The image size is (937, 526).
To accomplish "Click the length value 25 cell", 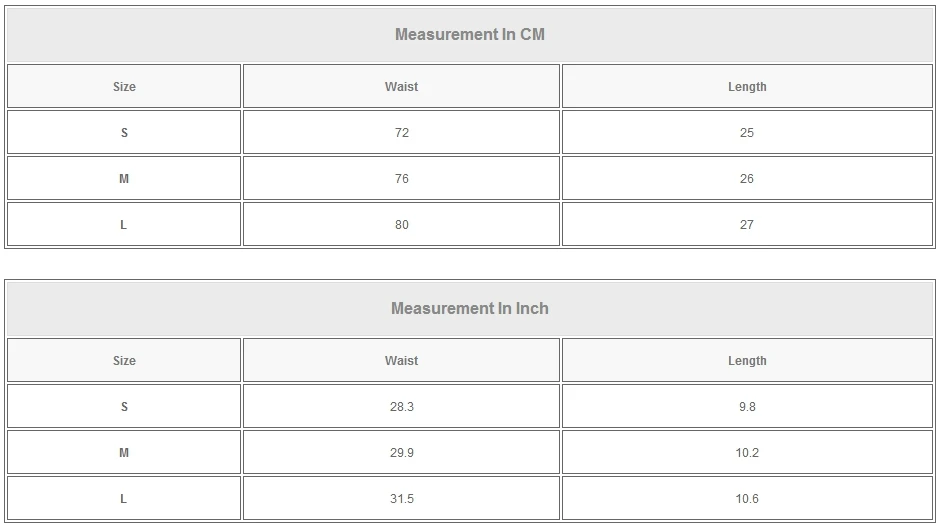I will 747,133.
